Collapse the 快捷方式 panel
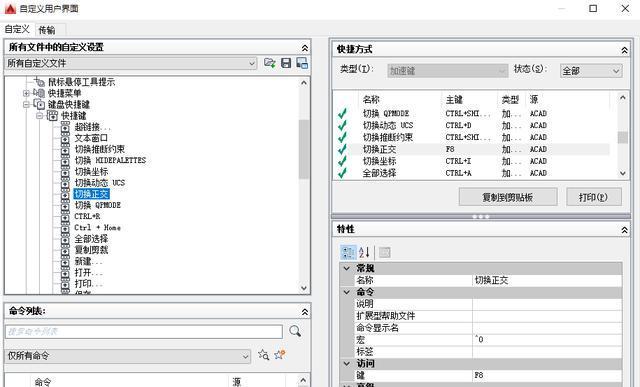 (624, 50)
